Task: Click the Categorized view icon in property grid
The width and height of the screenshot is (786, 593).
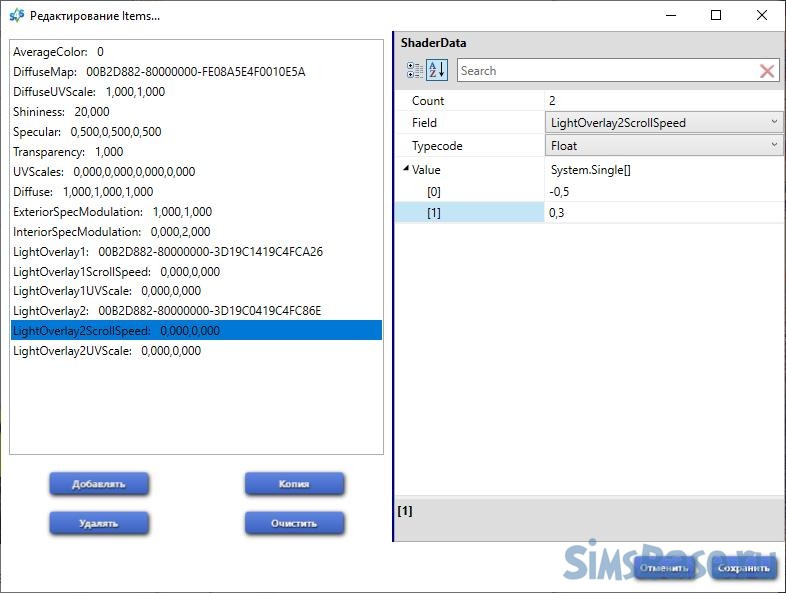Action: tap(414, 71)
